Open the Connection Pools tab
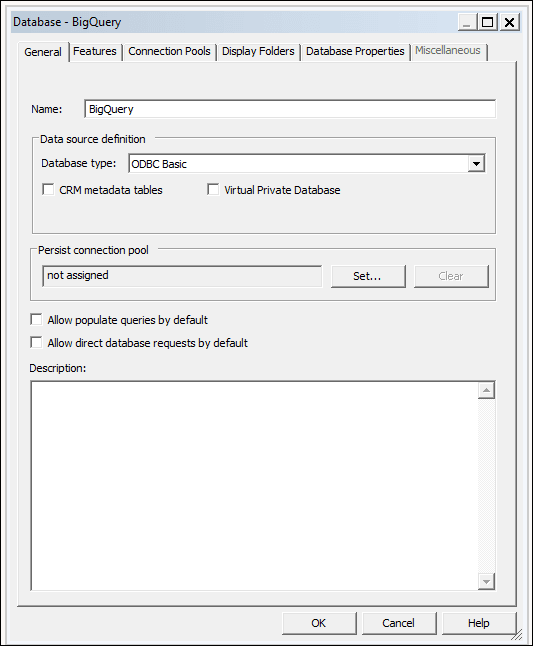 point(169,51)
